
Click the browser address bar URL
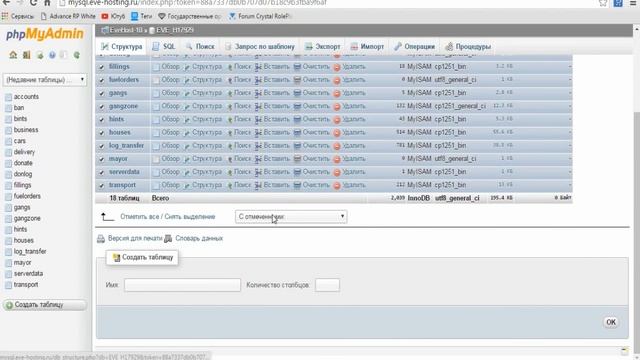[198, 3]
